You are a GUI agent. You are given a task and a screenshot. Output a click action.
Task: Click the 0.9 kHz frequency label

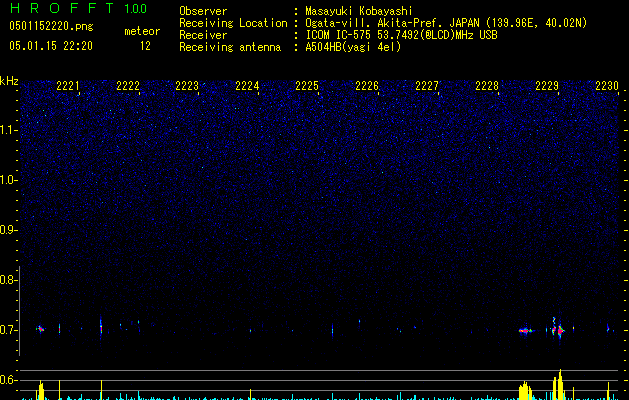(x=8, y=230)
